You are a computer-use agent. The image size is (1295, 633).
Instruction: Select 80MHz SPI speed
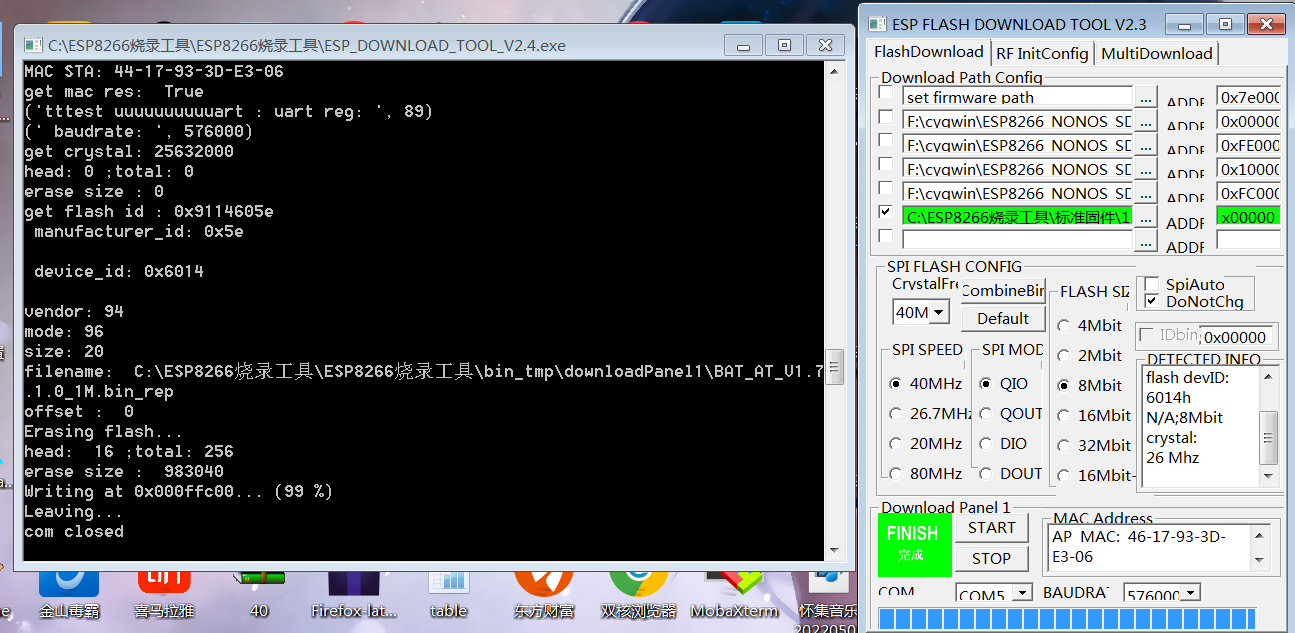tap(895, 473)
